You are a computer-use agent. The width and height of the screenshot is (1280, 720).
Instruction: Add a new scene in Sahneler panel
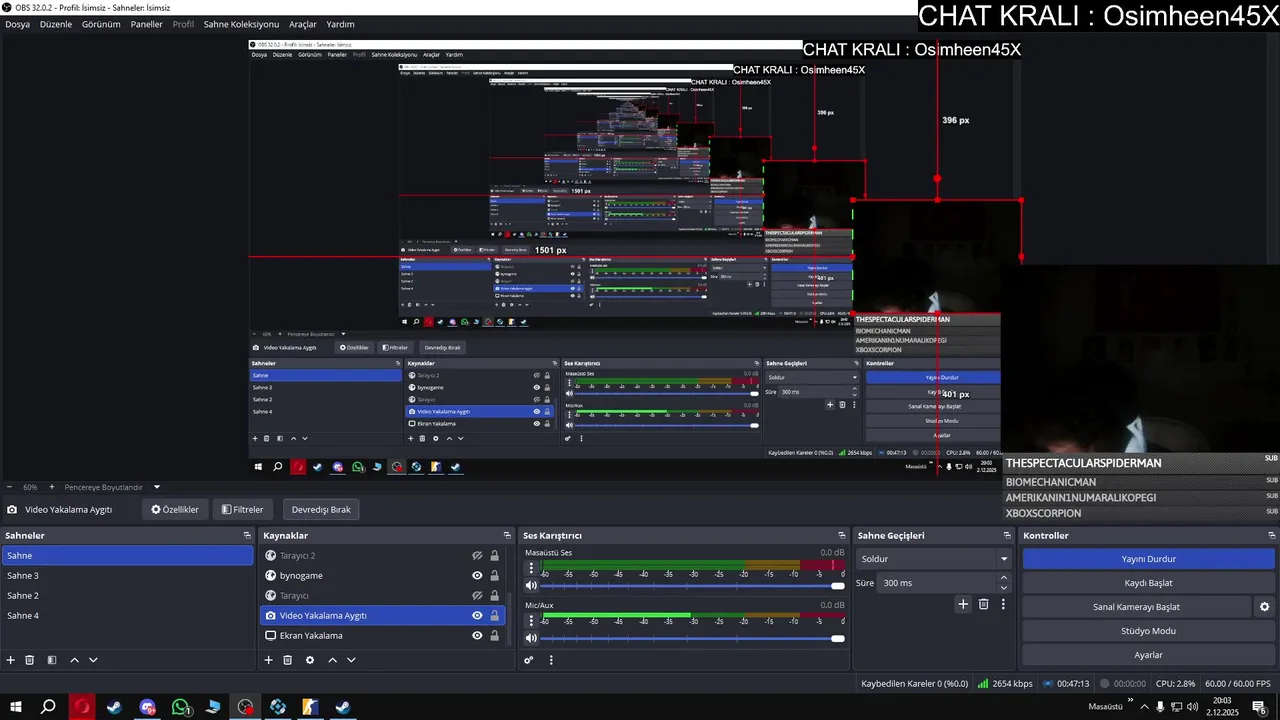click(11, 660)
